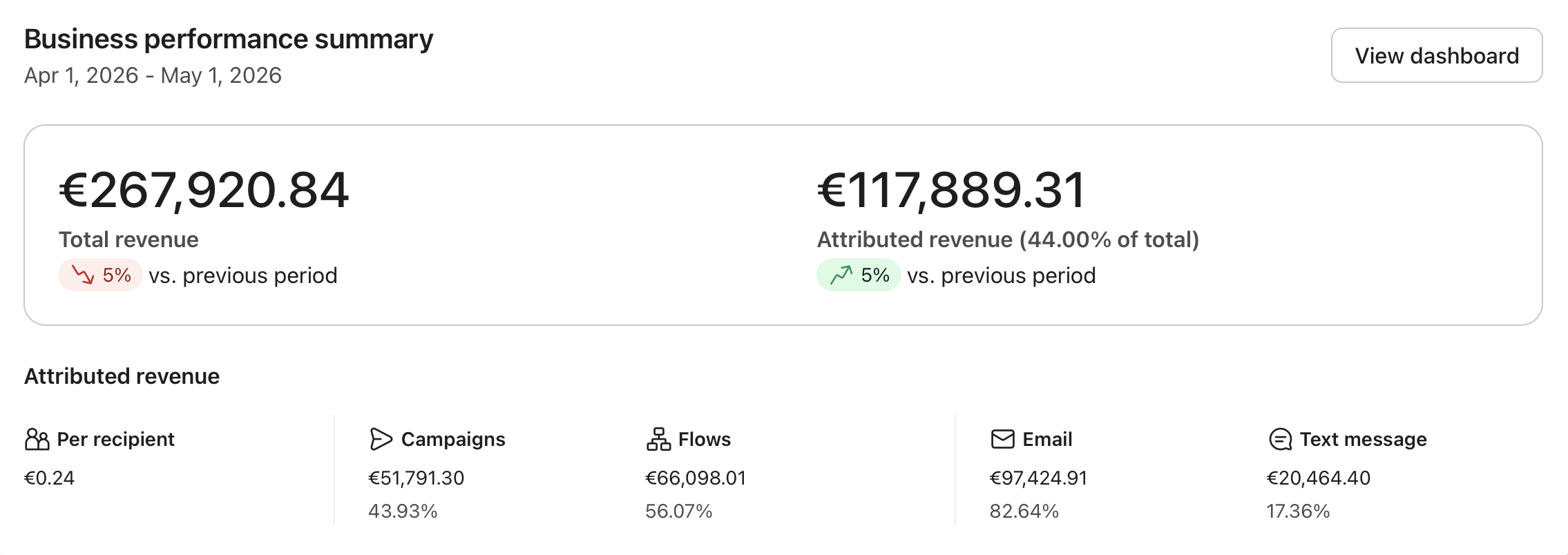Click the Flows label

705,439
